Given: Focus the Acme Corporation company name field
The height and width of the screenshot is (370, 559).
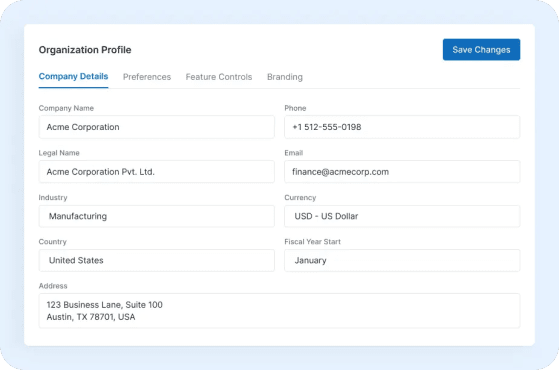Looking at the screenshot, I should pyautogui.click(x=157, y=127).
